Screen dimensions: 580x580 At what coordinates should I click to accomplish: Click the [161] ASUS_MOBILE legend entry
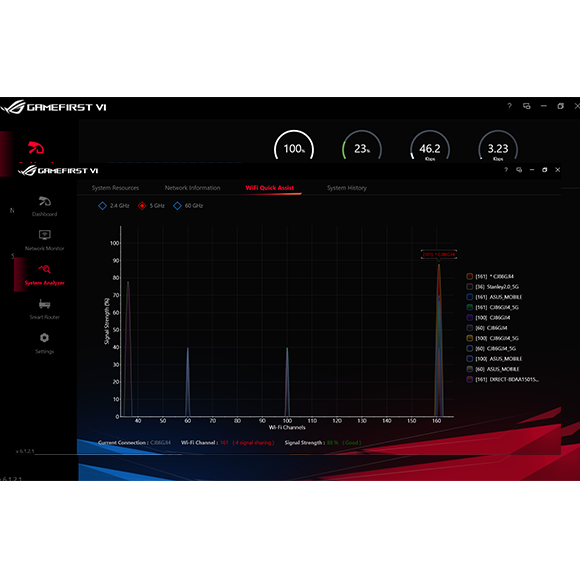[x=494, y=297]
